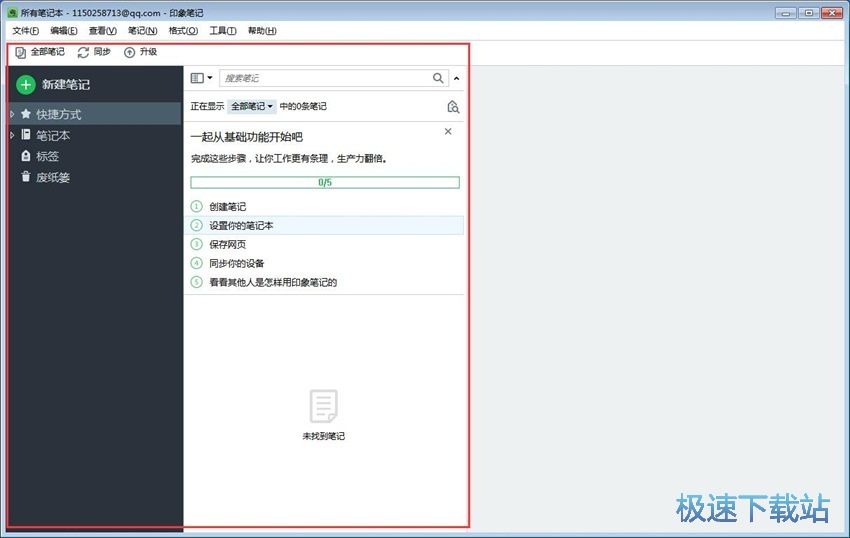Select 笔记本 in the sidebar
The image size is (850, 538).
(53, 136)
